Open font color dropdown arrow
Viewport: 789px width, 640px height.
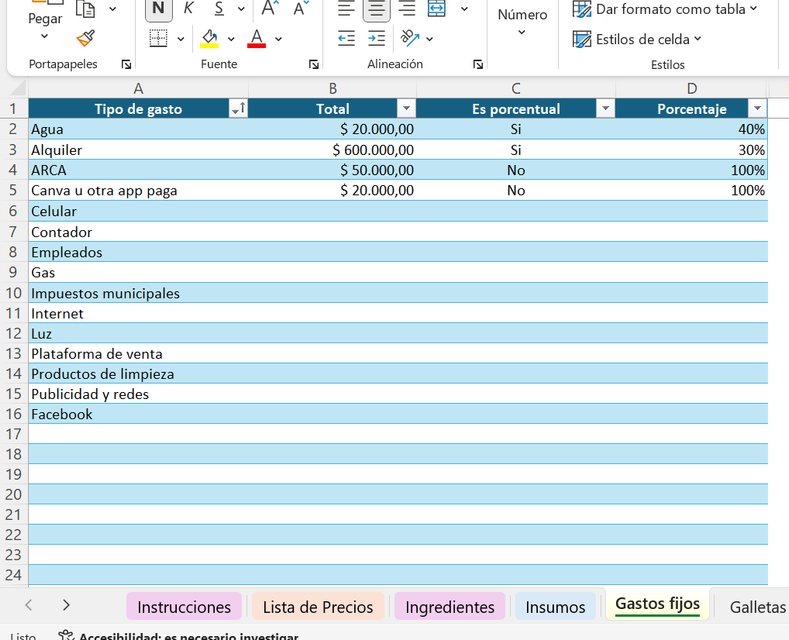[x=279, y=39]
